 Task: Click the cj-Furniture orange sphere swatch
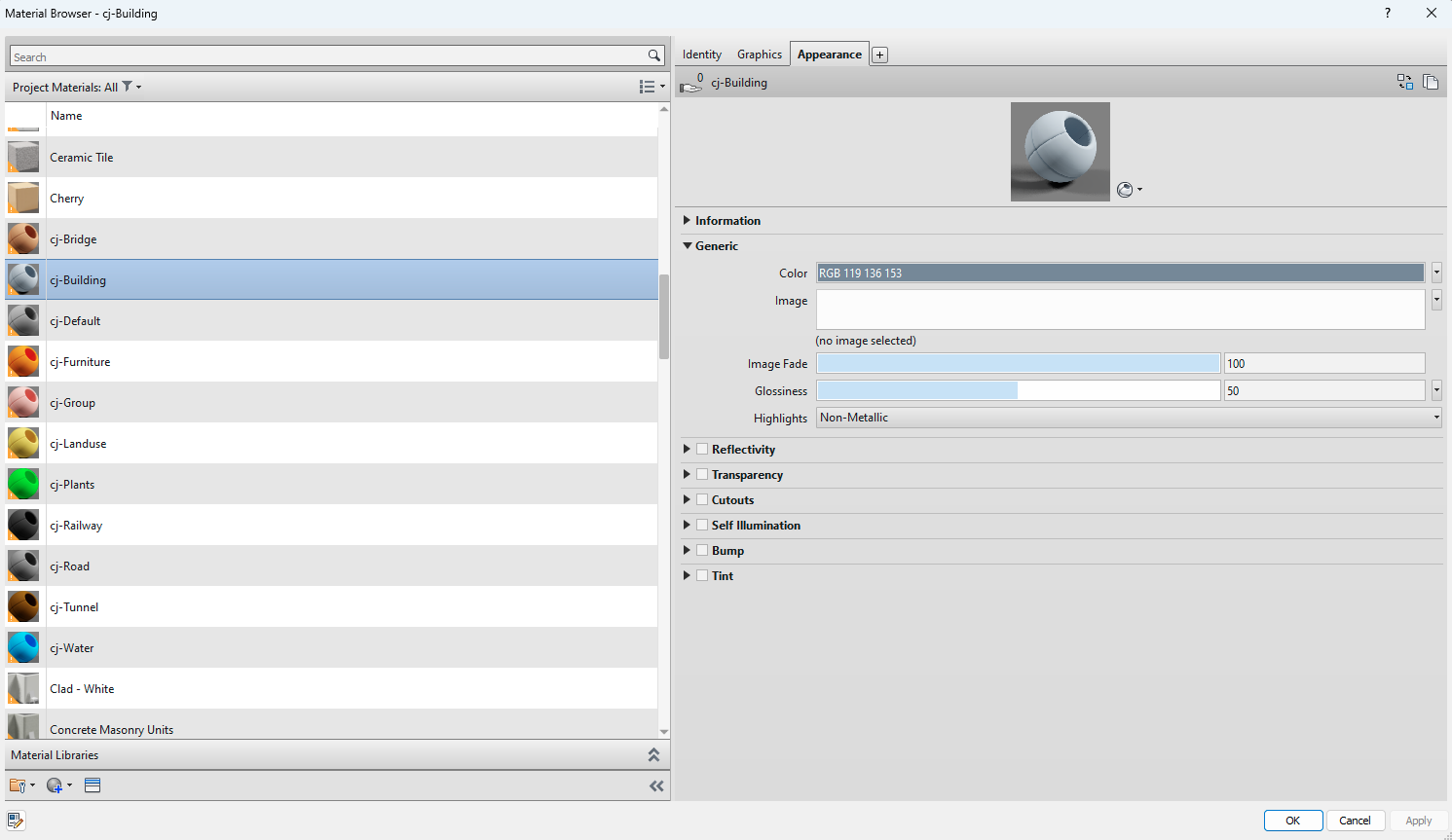click(23, 361)
